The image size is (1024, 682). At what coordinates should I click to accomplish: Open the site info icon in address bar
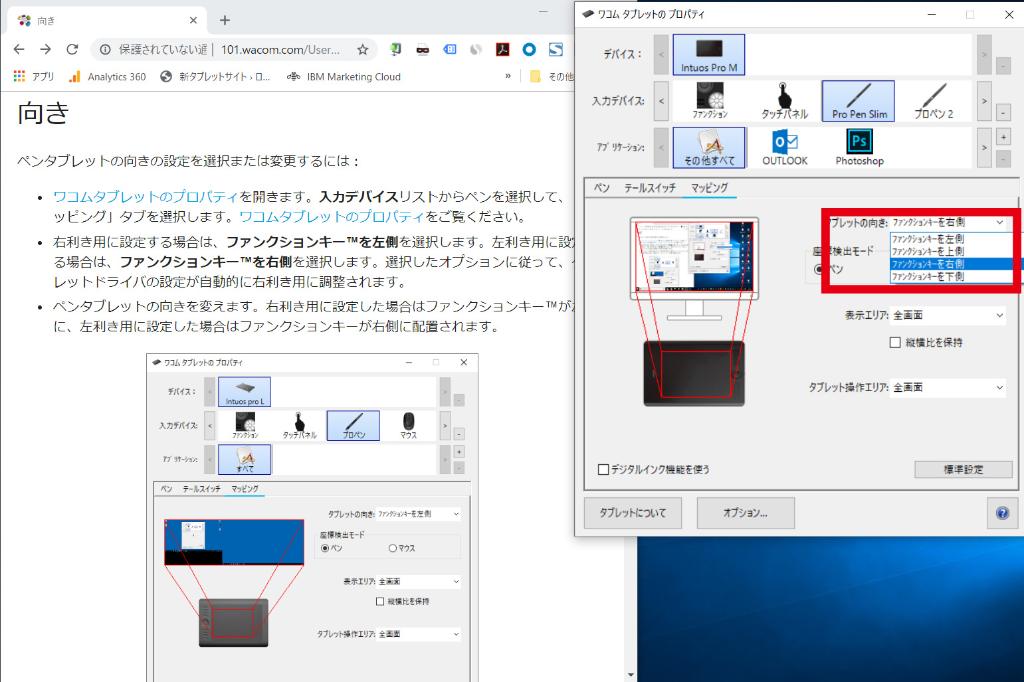105,49
